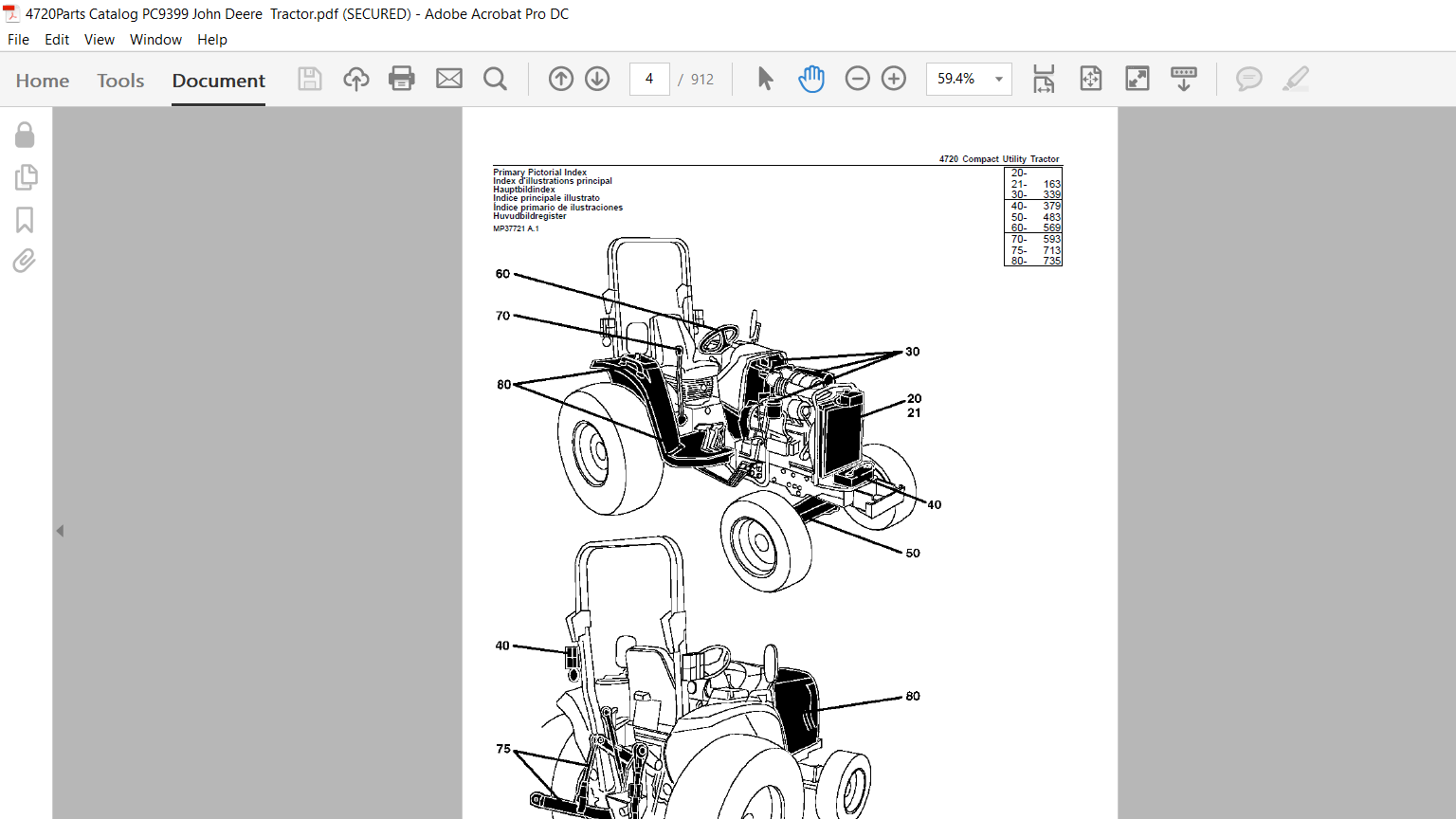The height and width of the screenshot is (819, 1456).
Task: Click the '4720 Compact Utility Tractor' header
Action: (999, 159)
